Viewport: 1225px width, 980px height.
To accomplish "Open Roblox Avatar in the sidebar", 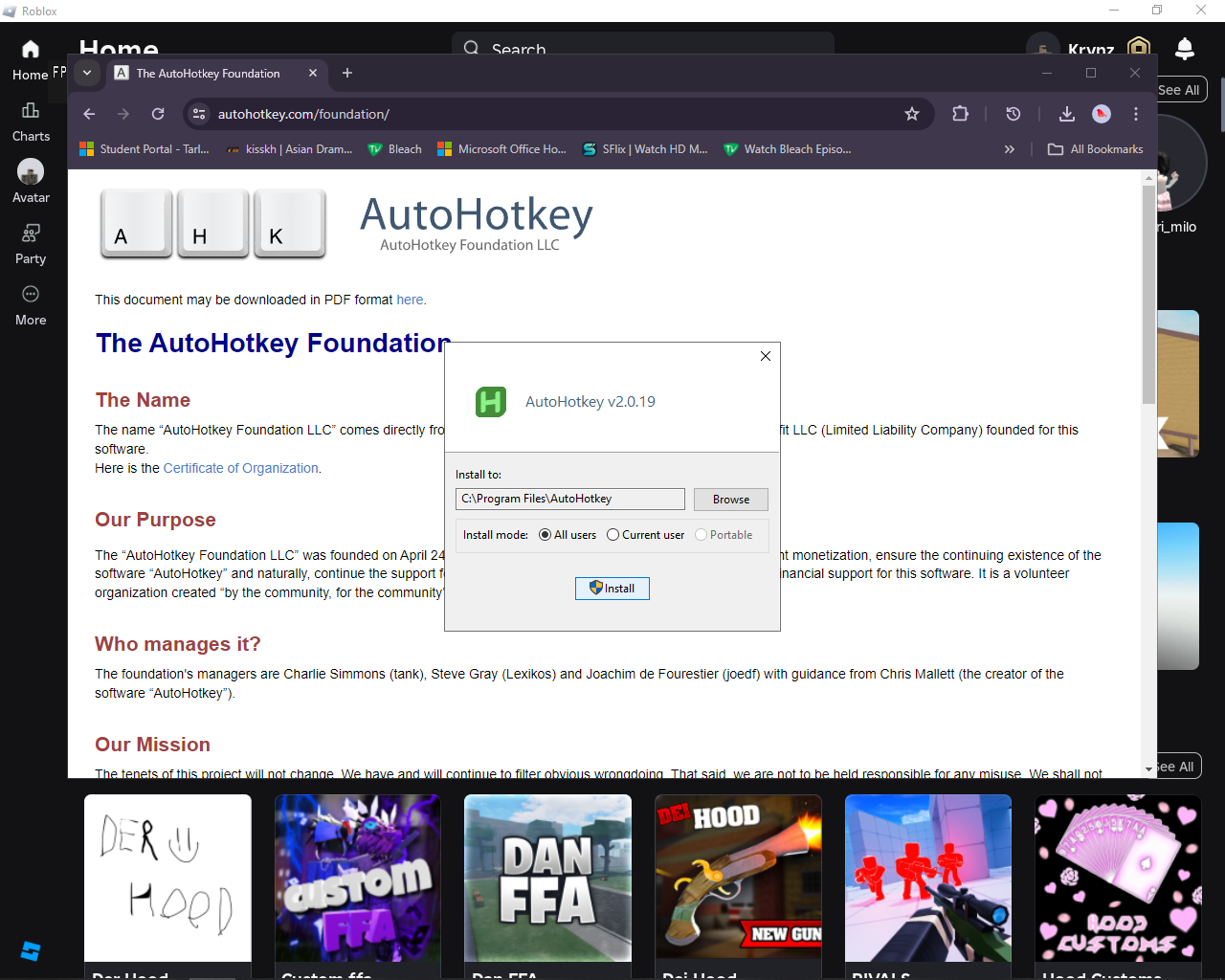I will pos(31,181).
